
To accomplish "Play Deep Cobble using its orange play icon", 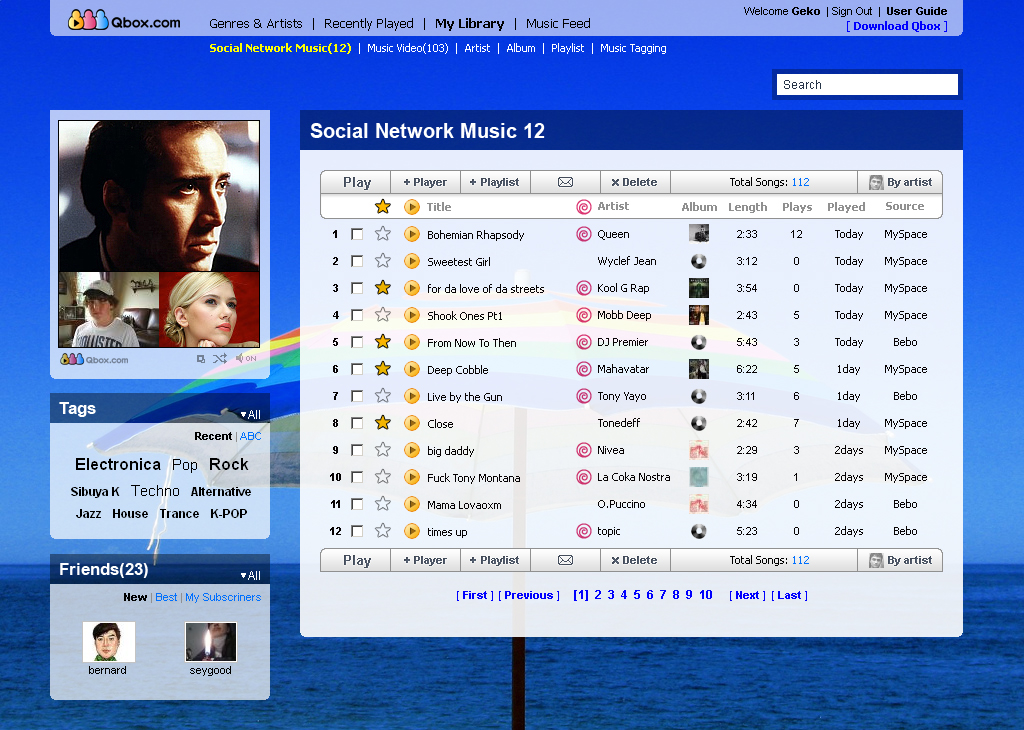I will [411, 369].
